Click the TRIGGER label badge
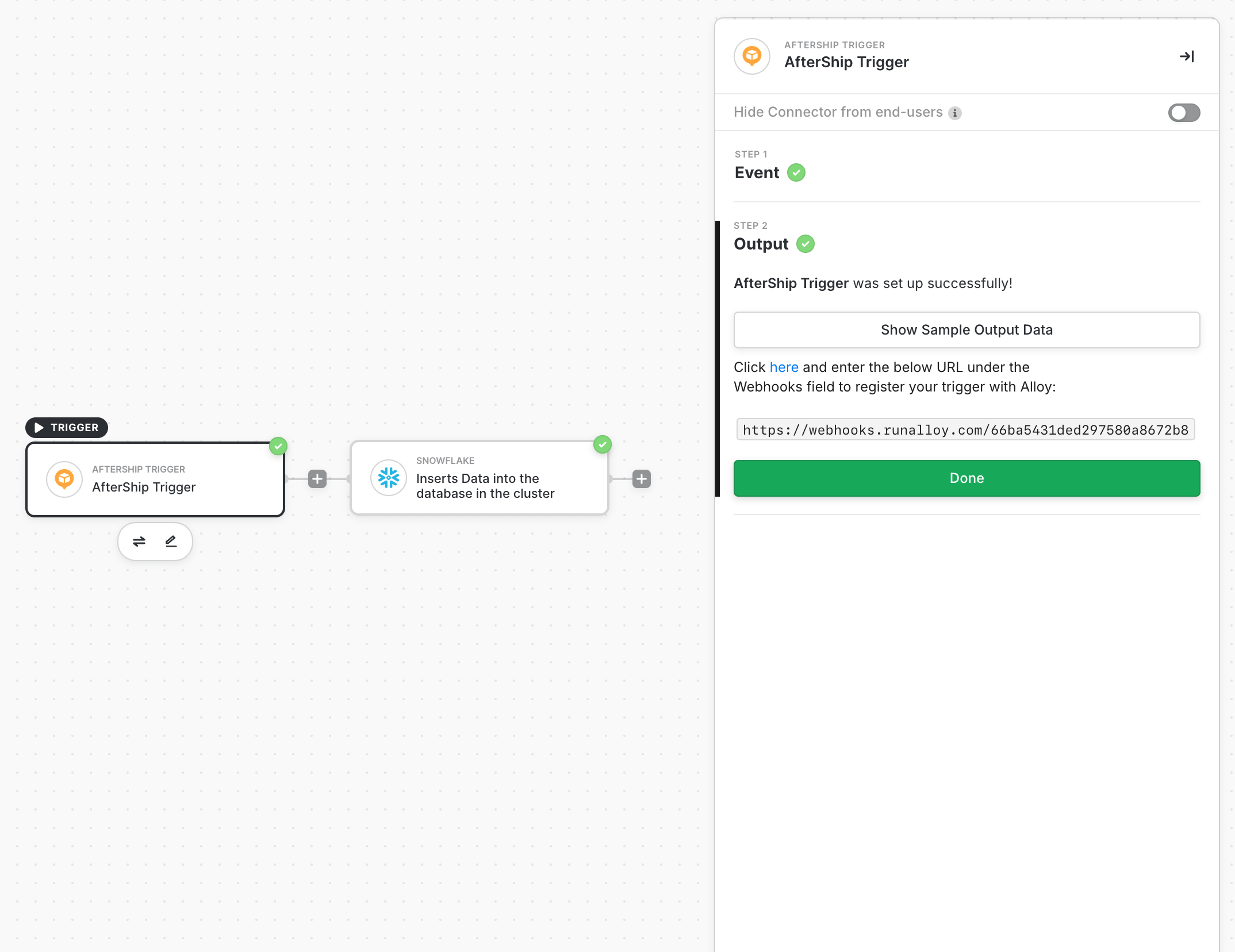This screenshot has width=1235, height=952. click(x=67, y=428)
